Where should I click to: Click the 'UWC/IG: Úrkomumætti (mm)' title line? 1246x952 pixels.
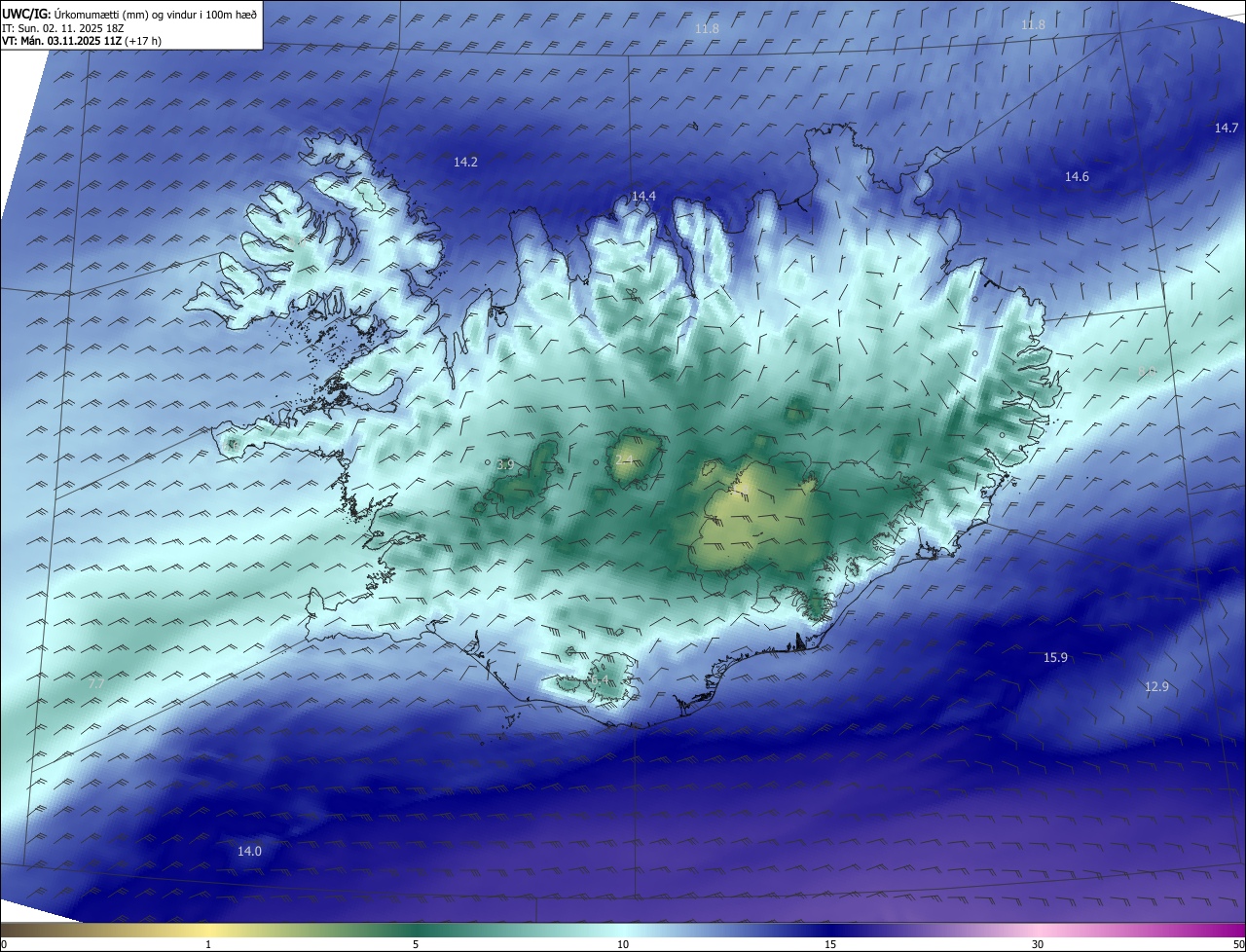click(129, 13)
